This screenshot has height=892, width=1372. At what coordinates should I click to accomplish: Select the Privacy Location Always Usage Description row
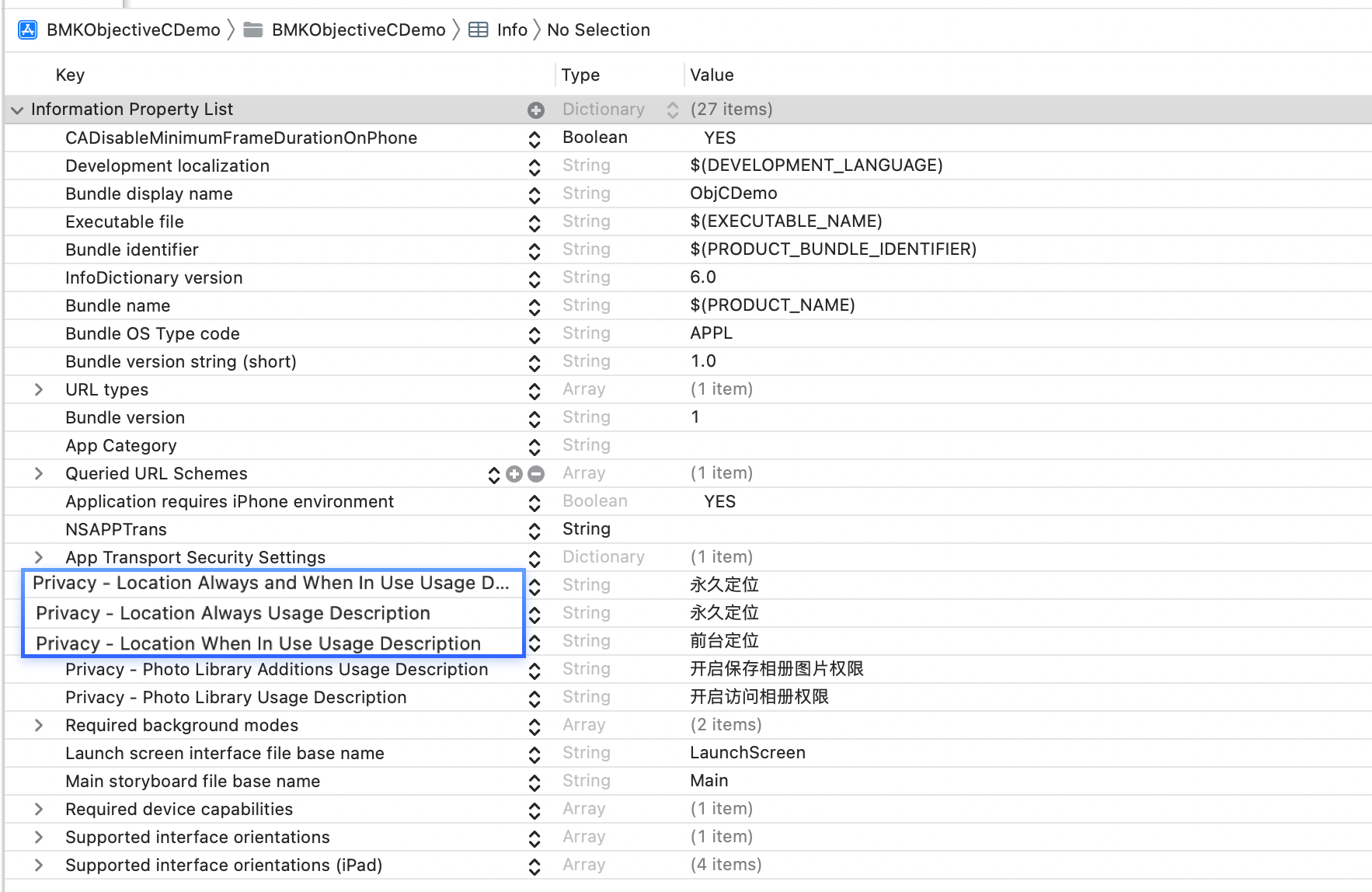coord(233,613)
